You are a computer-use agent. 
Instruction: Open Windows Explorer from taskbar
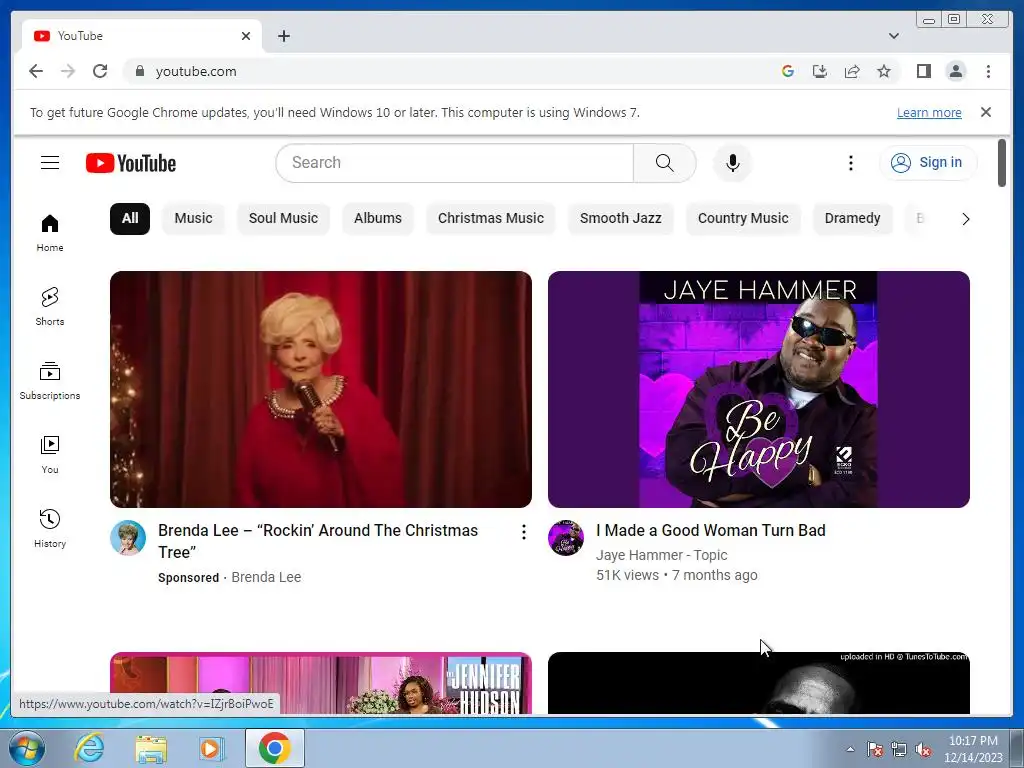click(152, 748)
